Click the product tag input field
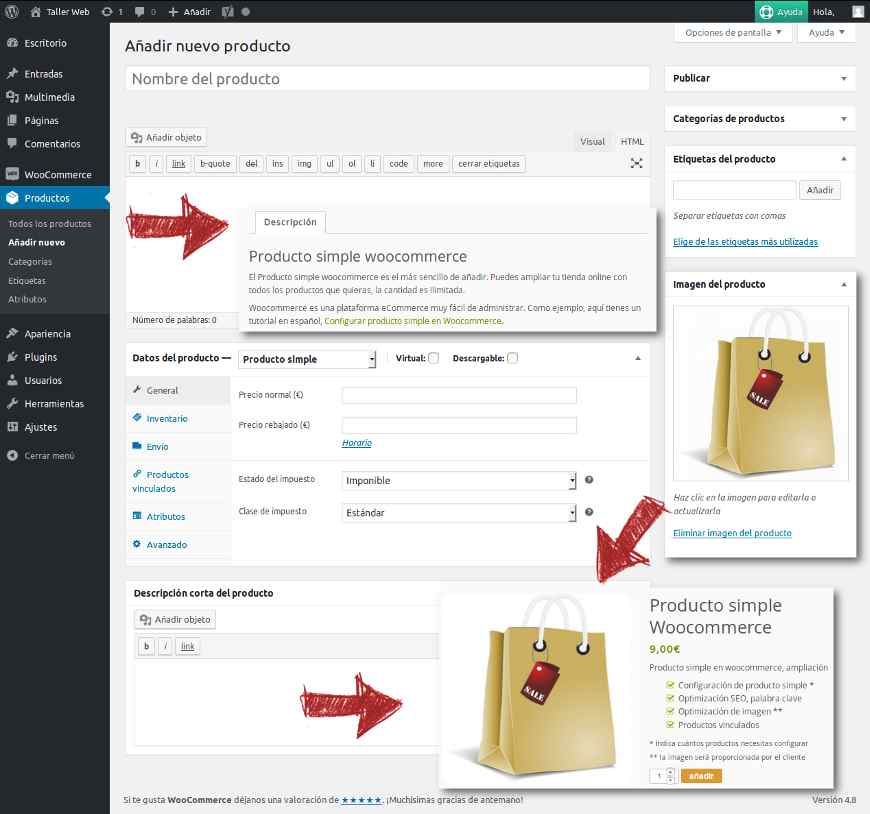 tap(734, 190)
